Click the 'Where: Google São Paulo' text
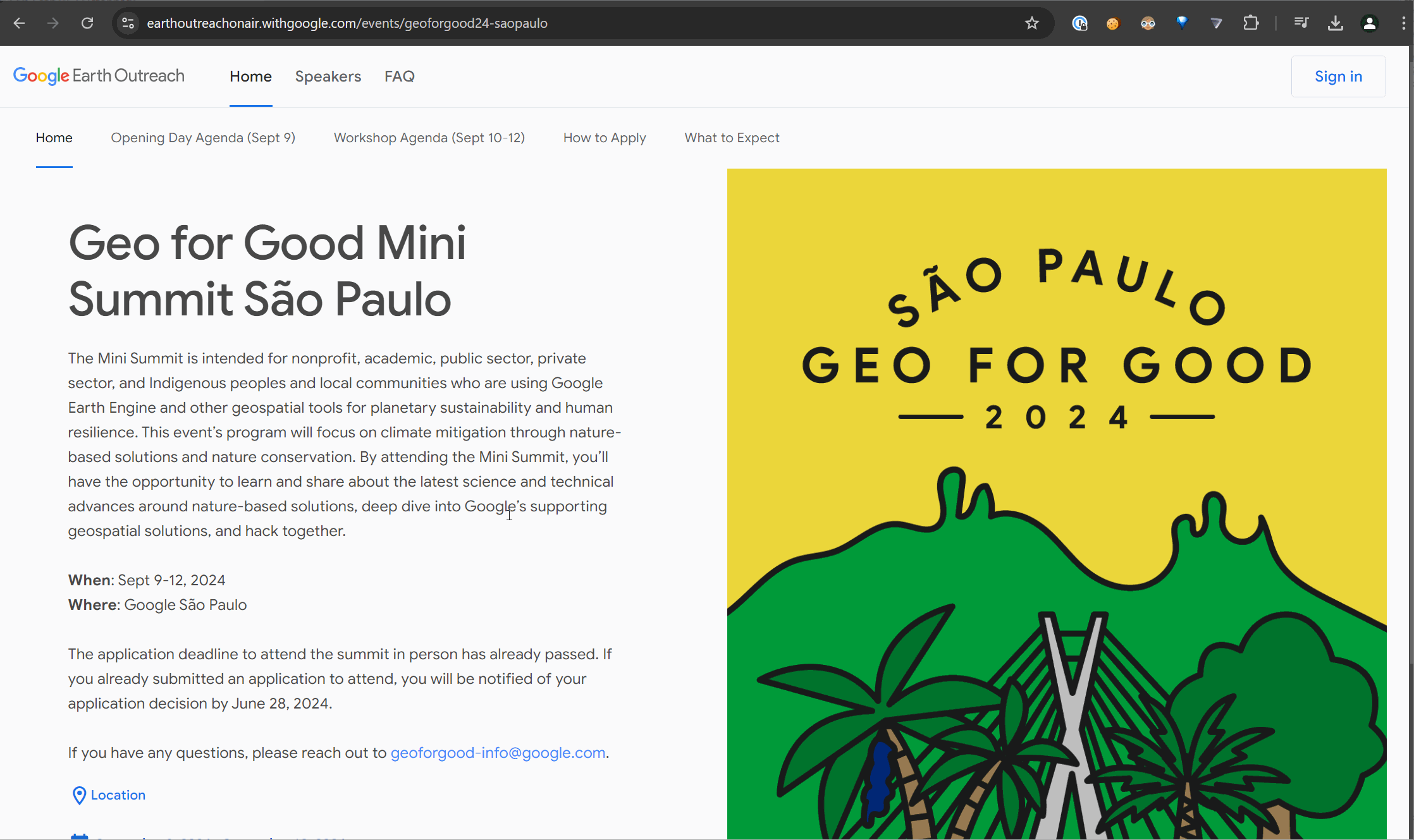This screenshot has width=1414, height=840. [x=157, y=605]
